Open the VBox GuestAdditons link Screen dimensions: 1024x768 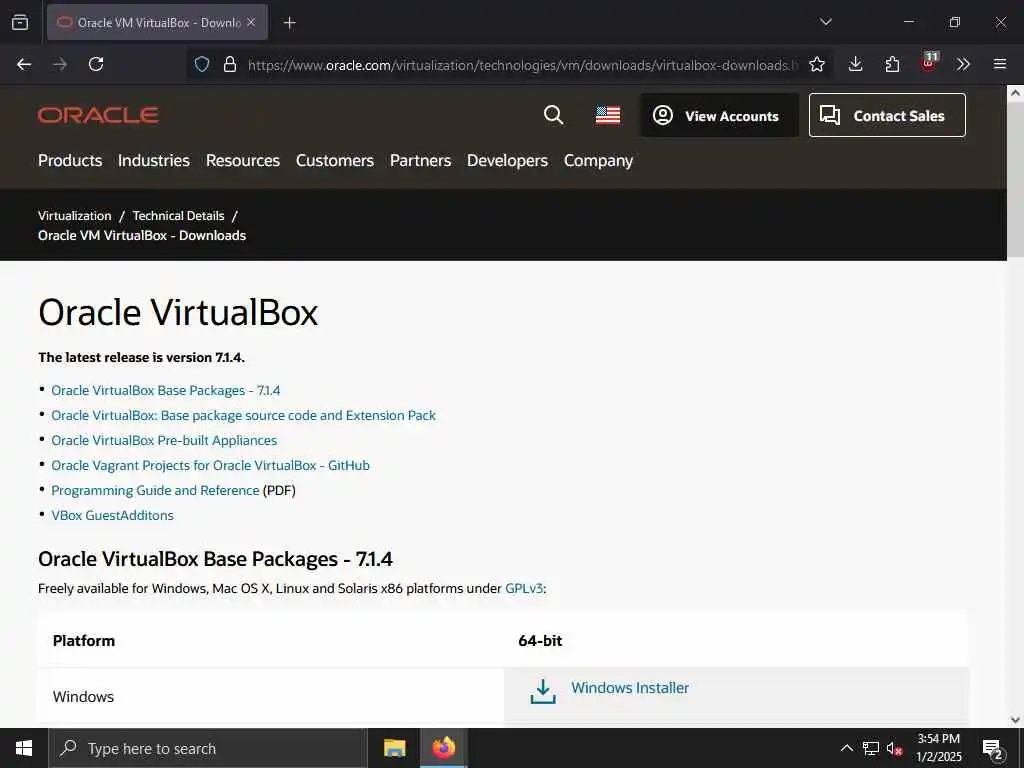pyautogui.click(x=112, y=515)
